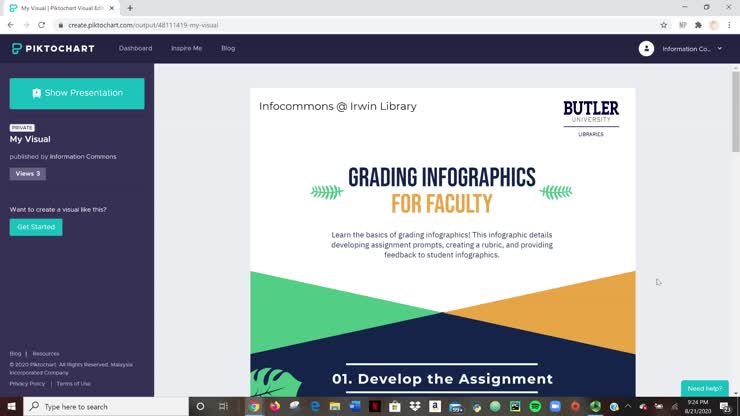This screenshot has height=416, width=740.
Task: Click the 01. Develop the Assignment heading
Action: [442, 379]
